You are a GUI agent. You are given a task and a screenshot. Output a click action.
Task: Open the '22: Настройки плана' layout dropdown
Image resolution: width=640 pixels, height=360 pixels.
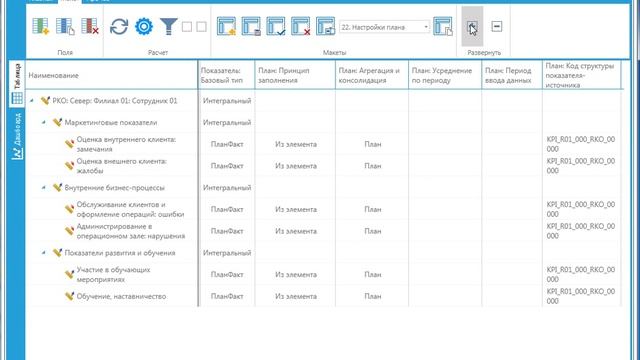385,27
